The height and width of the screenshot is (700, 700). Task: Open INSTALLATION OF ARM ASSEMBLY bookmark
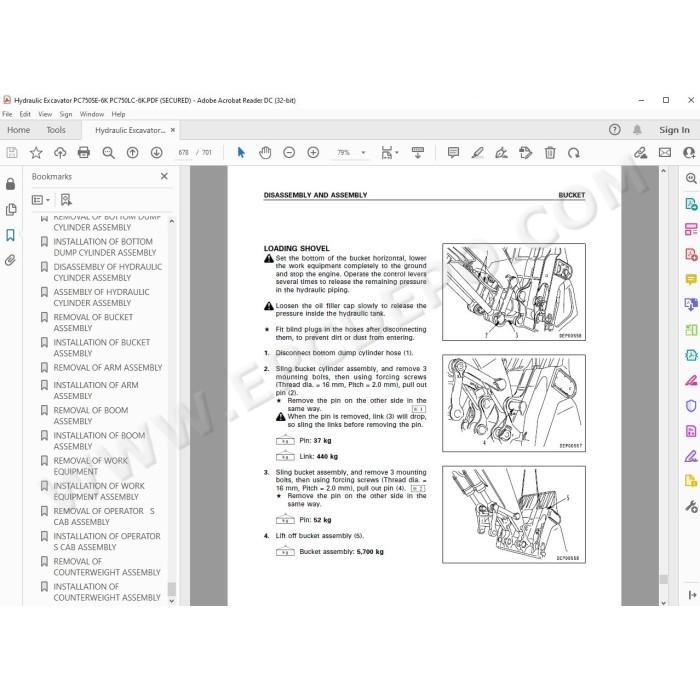(96, 390)
